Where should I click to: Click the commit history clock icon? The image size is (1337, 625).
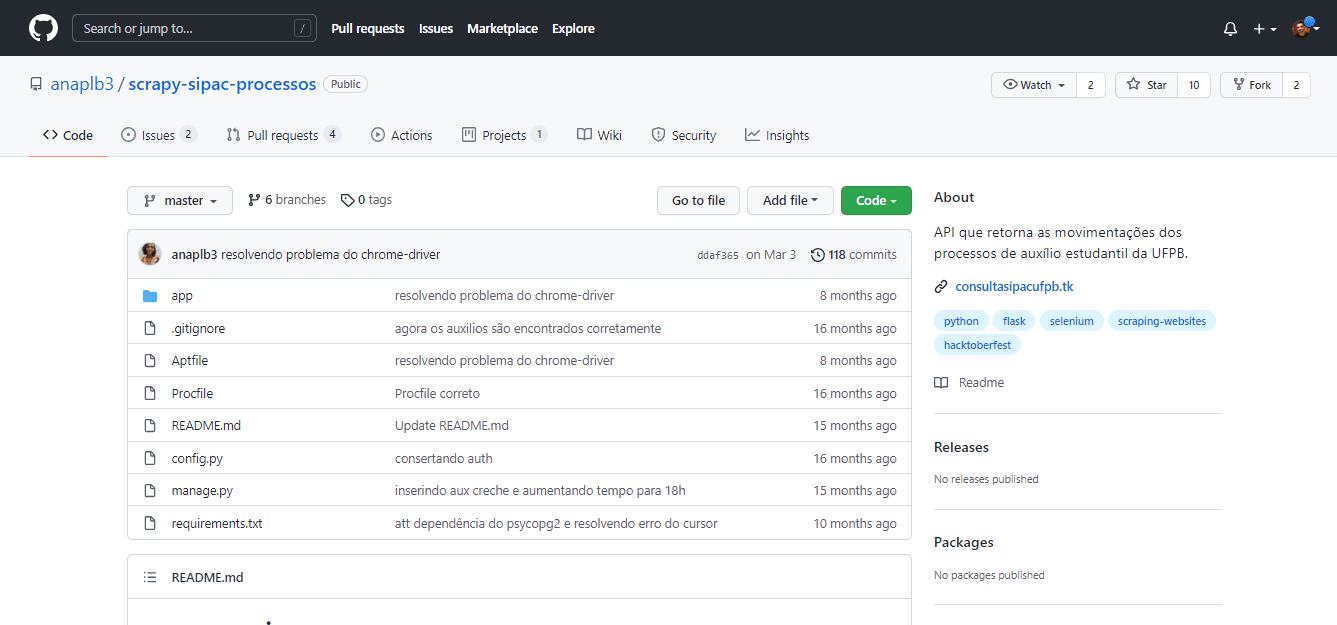coord(817,255)
